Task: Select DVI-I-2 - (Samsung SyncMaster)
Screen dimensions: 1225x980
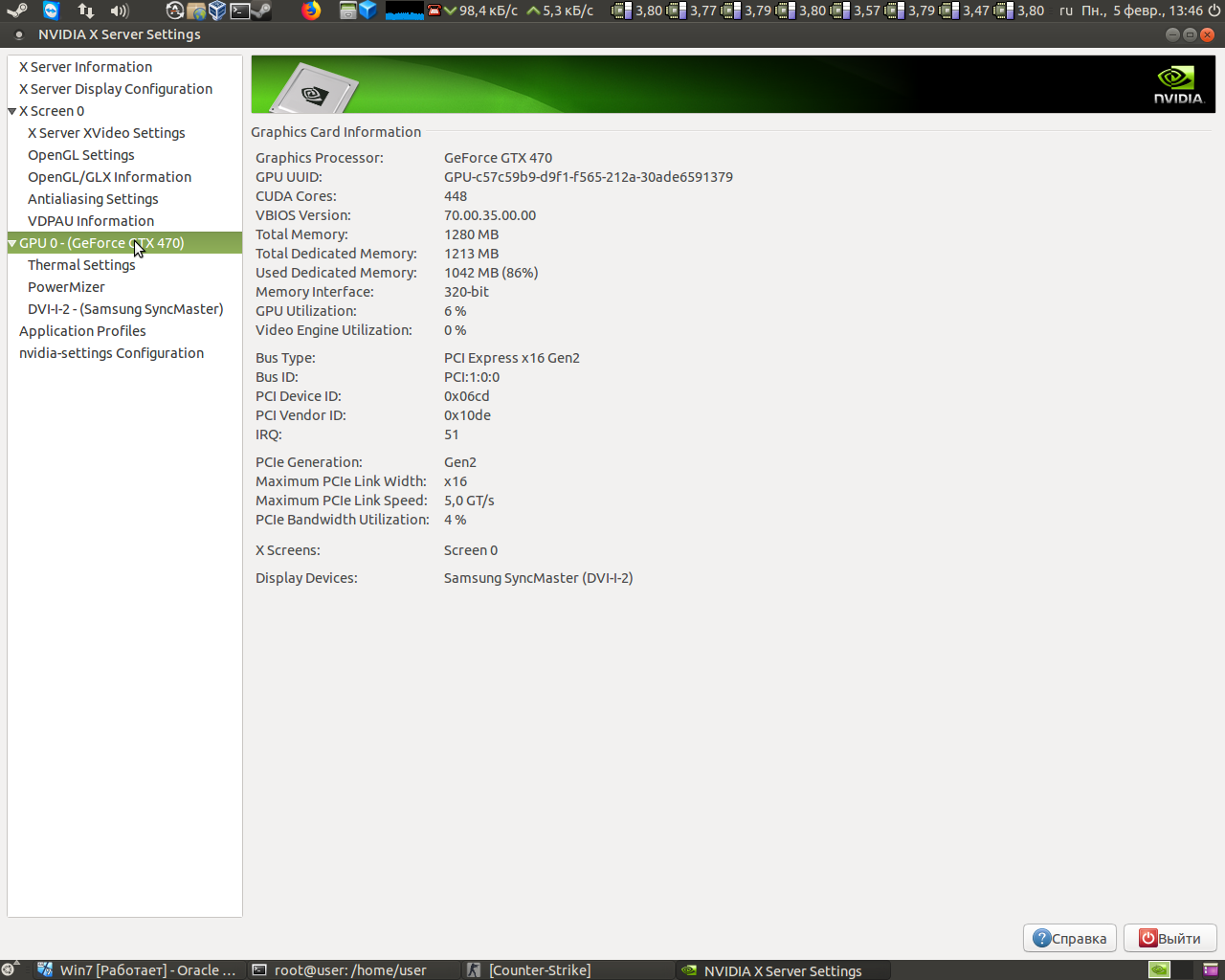Action: 125,309
